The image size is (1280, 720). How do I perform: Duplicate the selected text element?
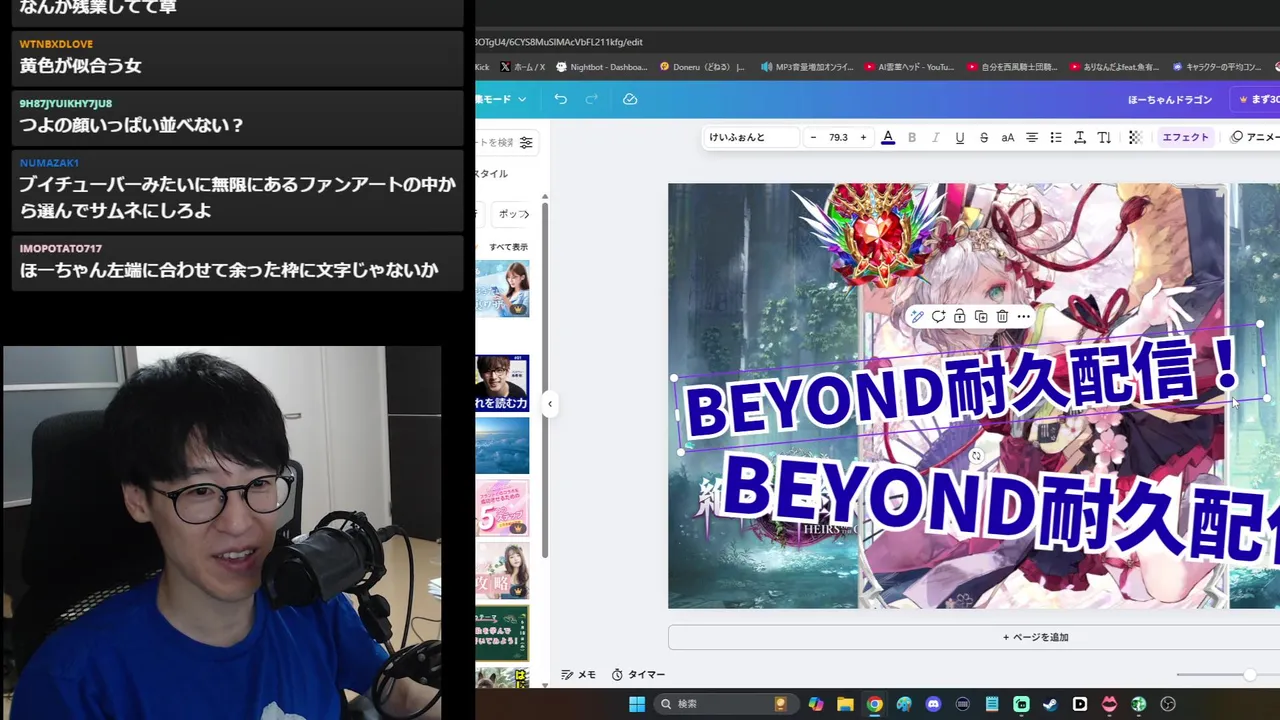[x=981, y=317]
